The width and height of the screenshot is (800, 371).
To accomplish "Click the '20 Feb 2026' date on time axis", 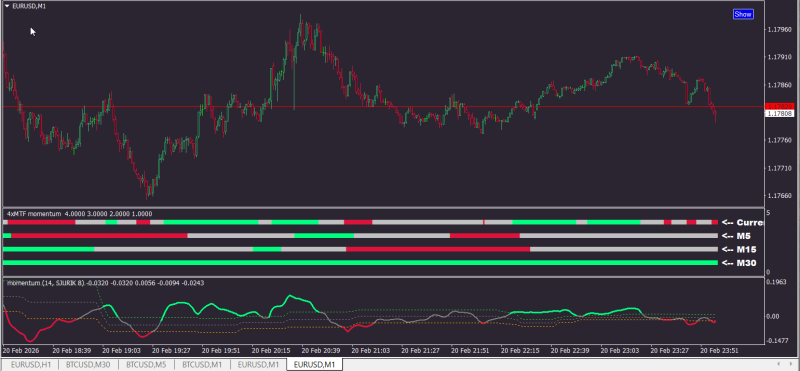I will pyautogui.click(x=20, y=351).
